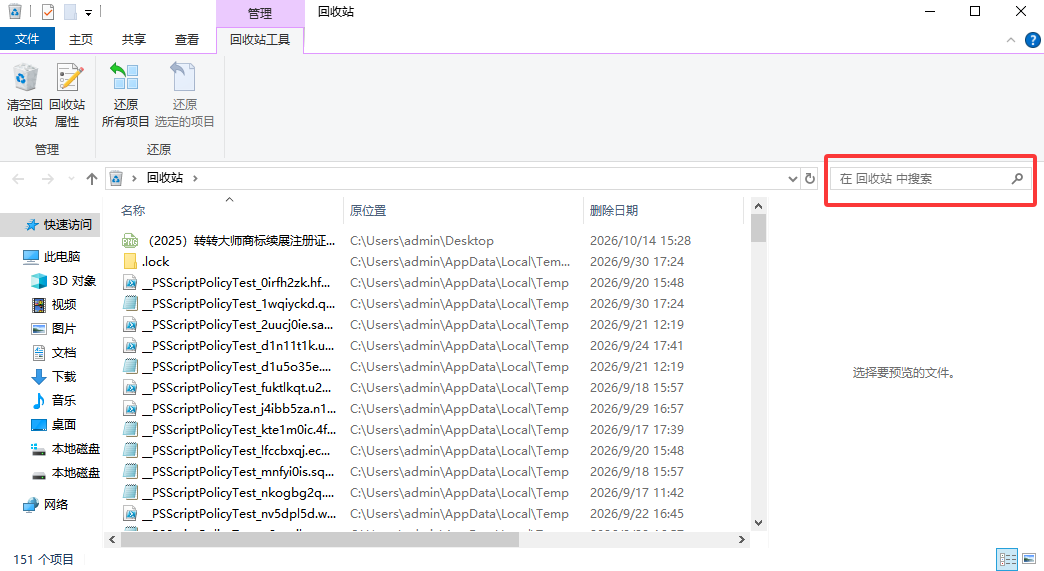Switch to the 共享 ribbon tab
The image size is (1044, 571).
coord(134,39)
